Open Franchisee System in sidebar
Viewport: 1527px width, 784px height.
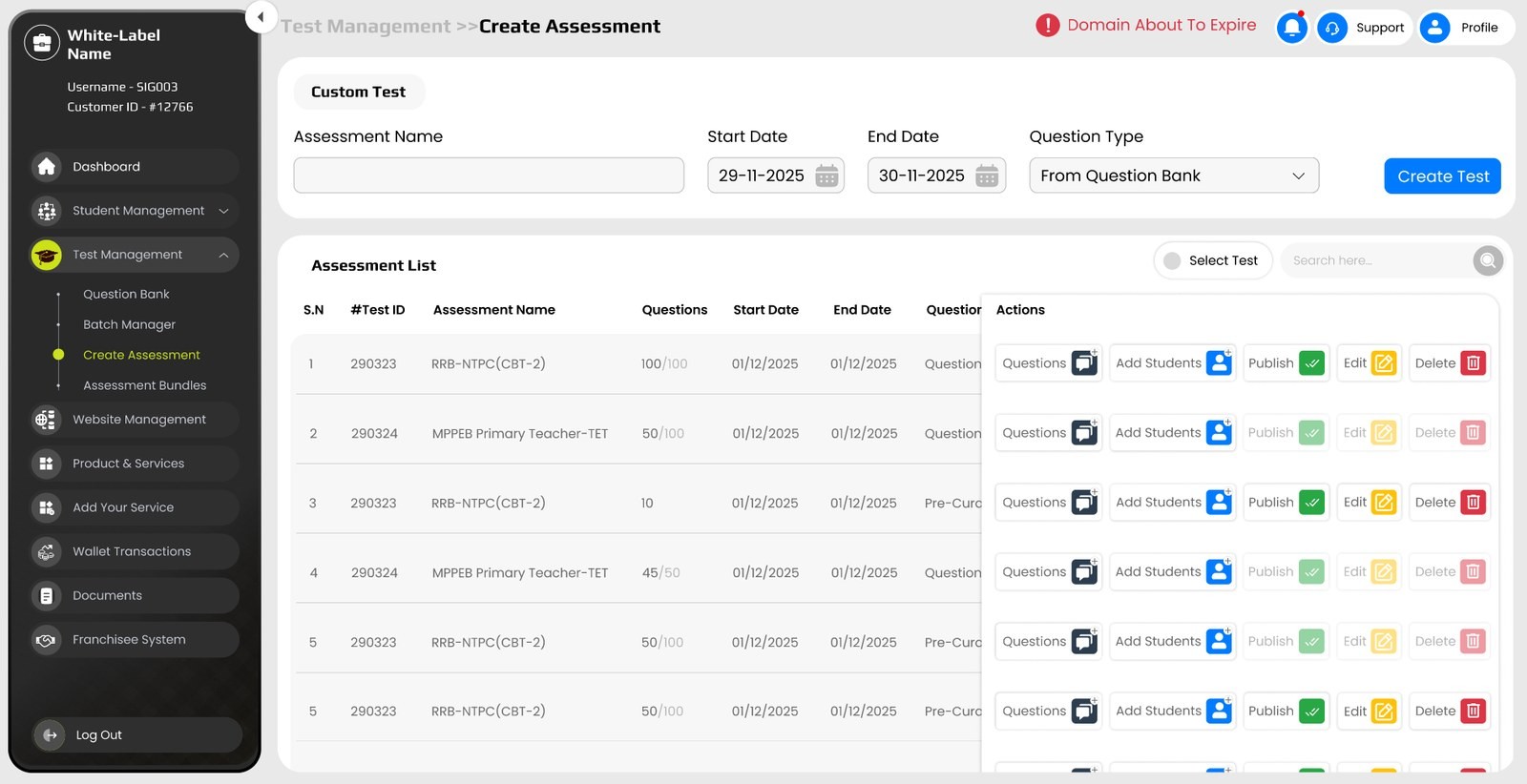click(134, 640)
